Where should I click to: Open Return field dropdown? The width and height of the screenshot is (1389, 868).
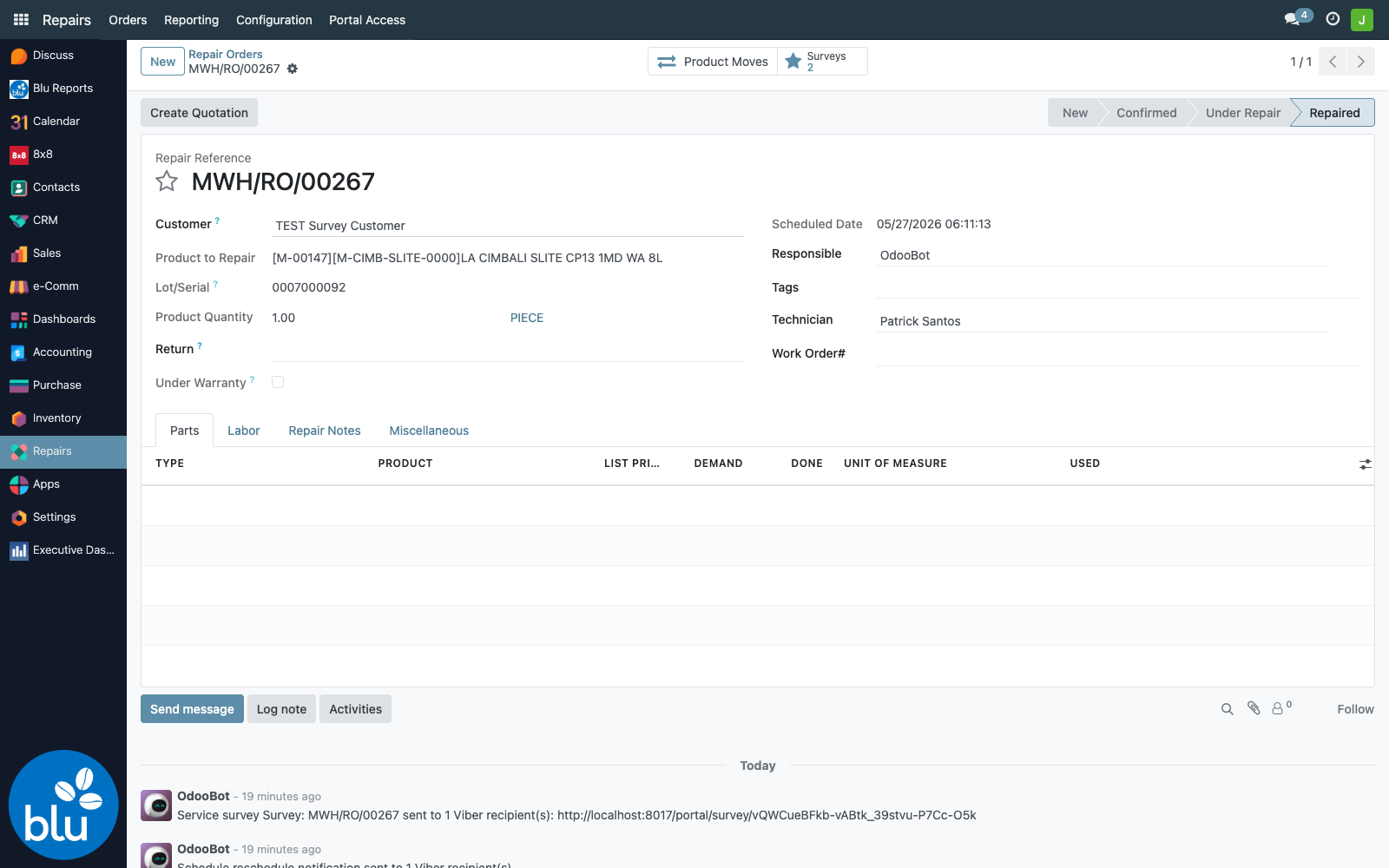(508, 350)
